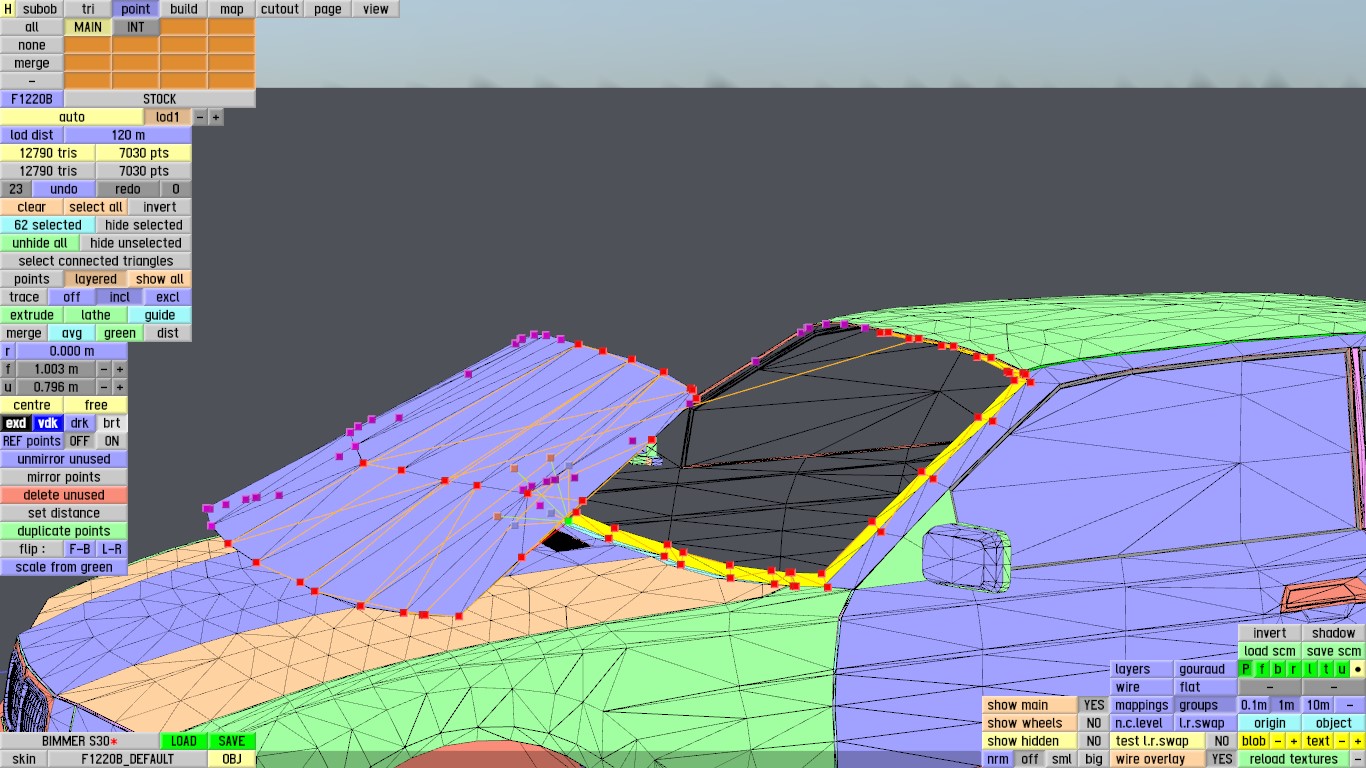
Task: Toggle the test l.r.swap NO switch
Action: tap(1221, 741)
